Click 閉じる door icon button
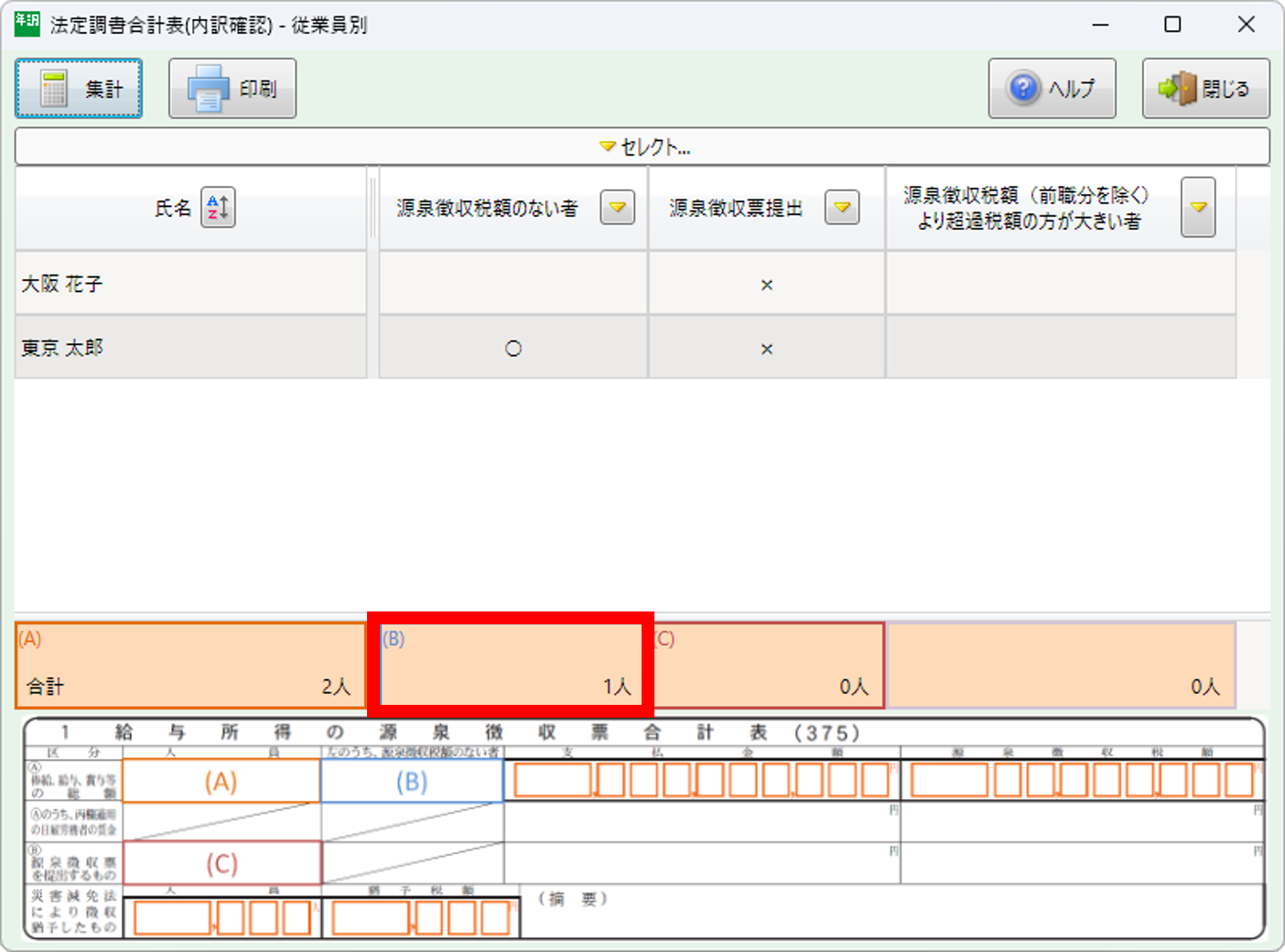The height and width of the screenshot is (952, 1285). point(1205,89)
